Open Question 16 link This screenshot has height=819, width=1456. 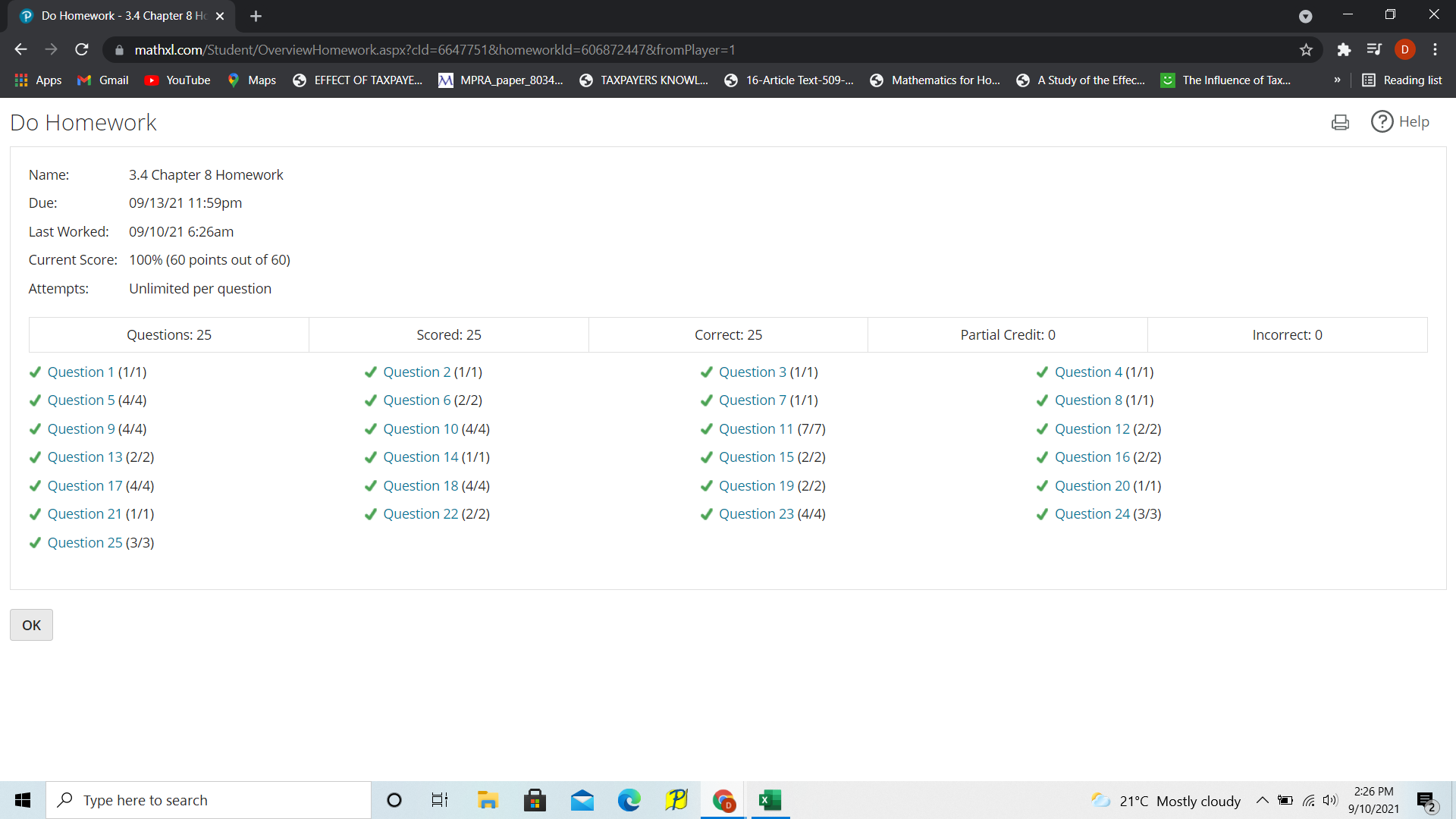click(1092, 457)
